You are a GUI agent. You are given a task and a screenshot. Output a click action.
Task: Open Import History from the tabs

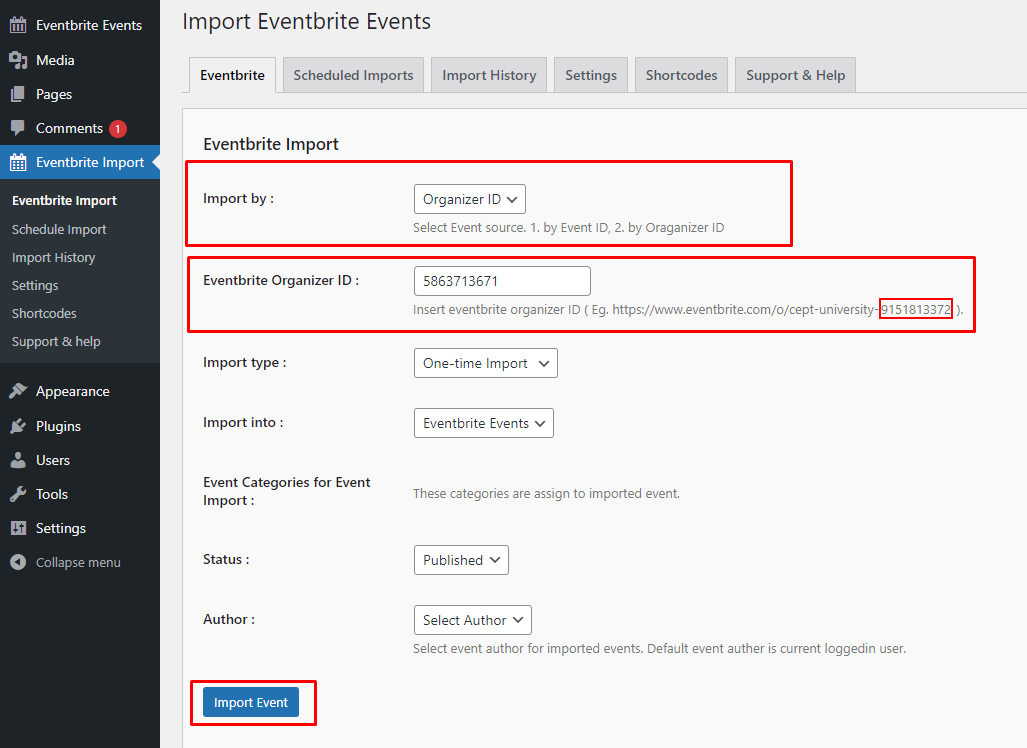[x=488, y=74]
